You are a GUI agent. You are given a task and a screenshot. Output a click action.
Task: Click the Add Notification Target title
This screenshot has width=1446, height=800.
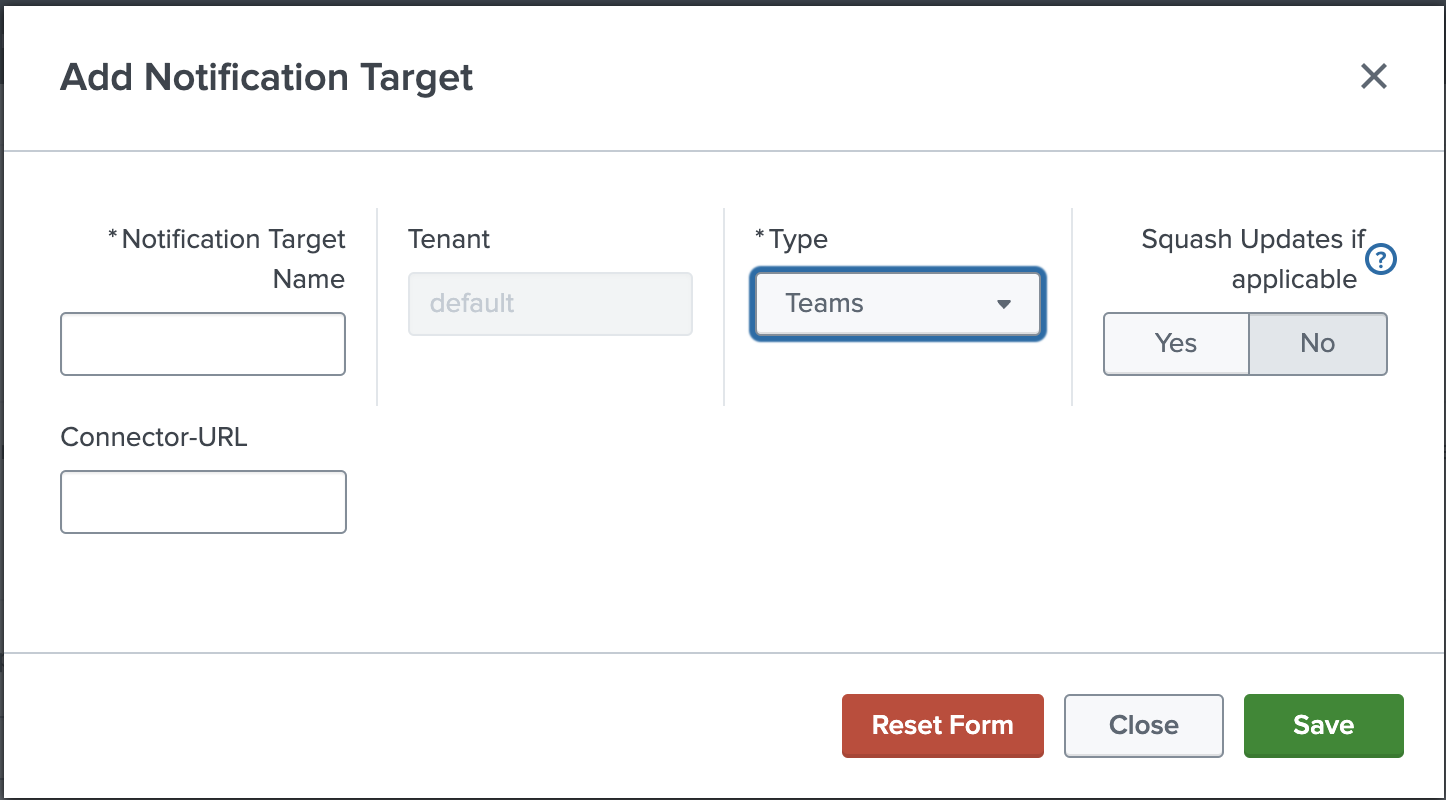tap(266, 77)
